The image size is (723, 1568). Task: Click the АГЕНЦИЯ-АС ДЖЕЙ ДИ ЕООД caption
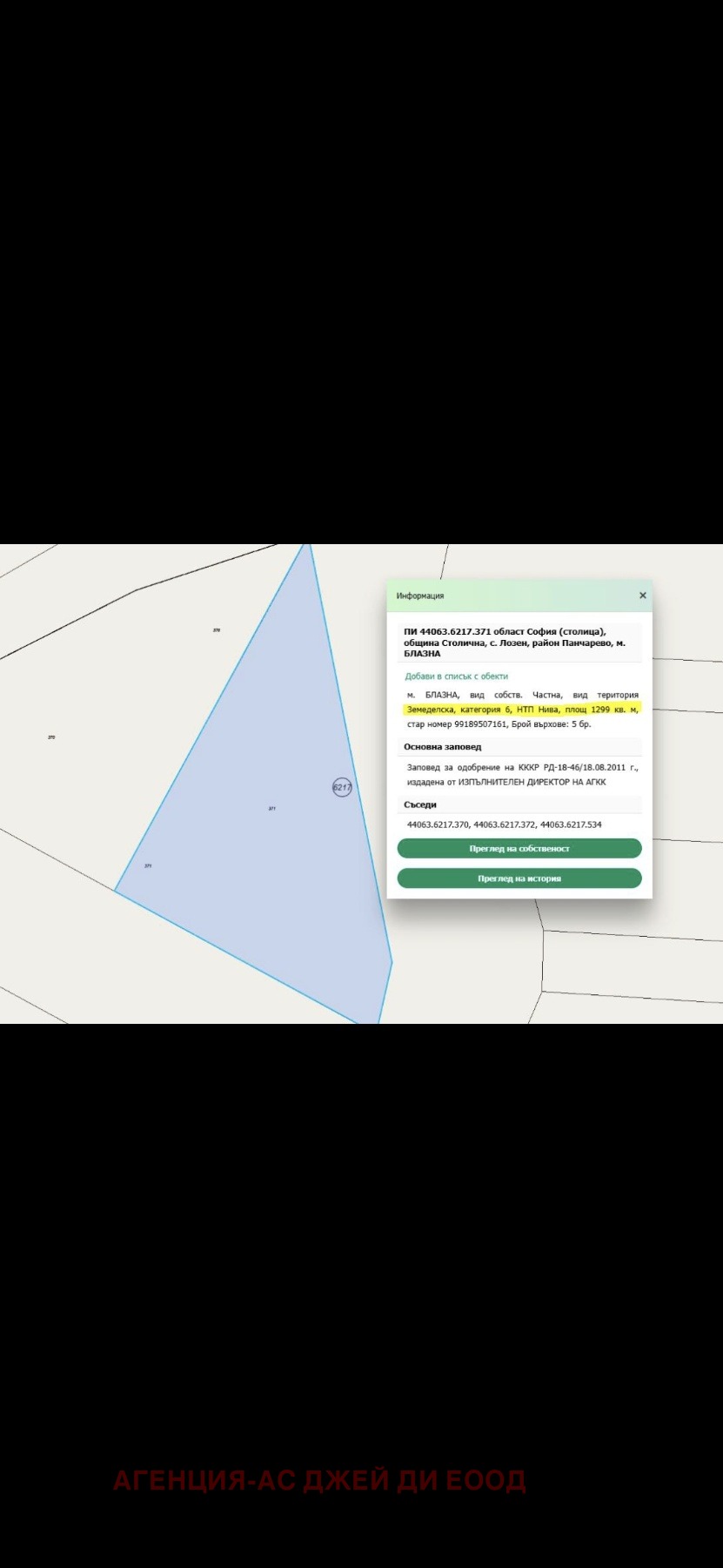tap(319, 1480)
